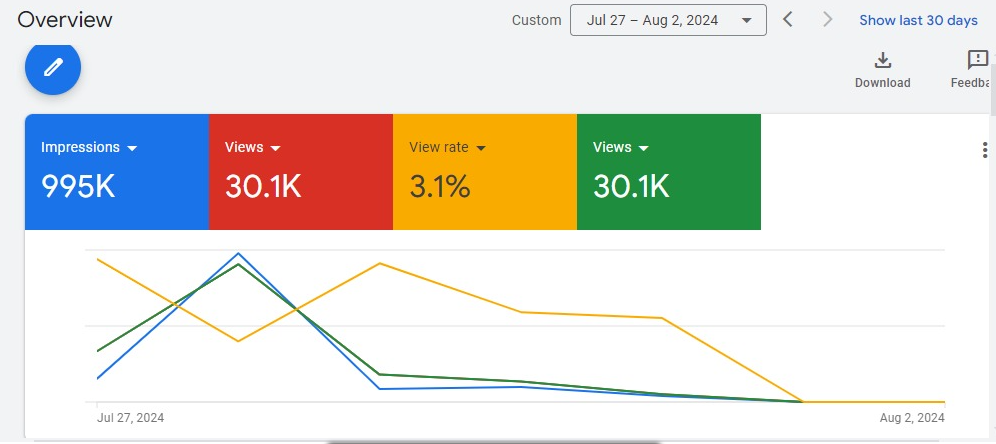Viewport: 996px width, 444px height.
Task: Click the Download icon
Action: 882,60
